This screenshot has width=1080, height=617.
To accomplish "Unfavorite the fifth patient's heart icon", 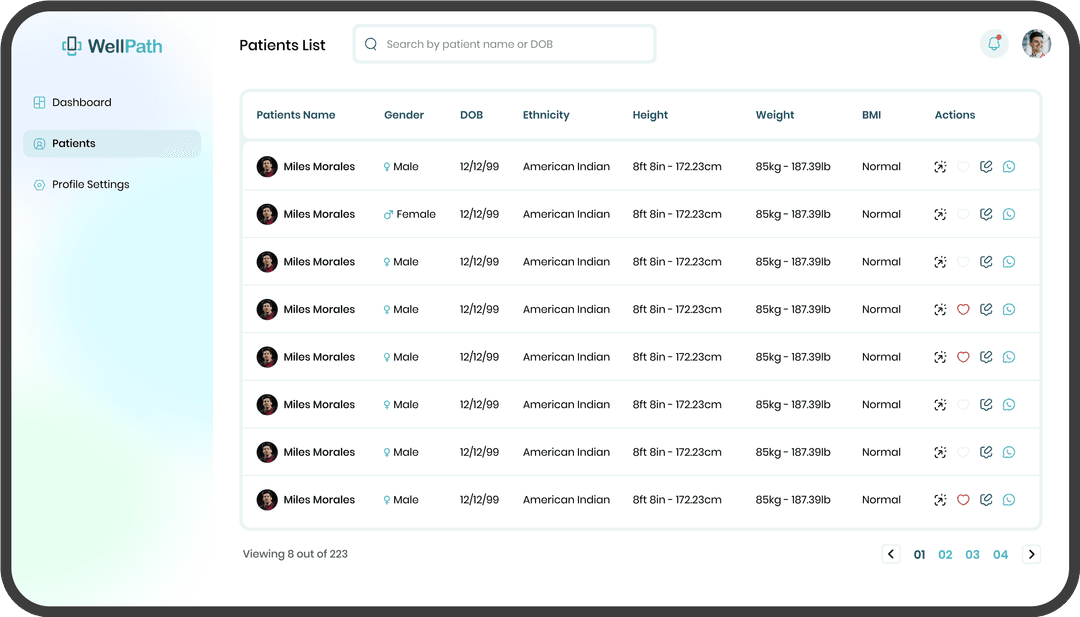I will pyautogui.click(x=963, y=356).
